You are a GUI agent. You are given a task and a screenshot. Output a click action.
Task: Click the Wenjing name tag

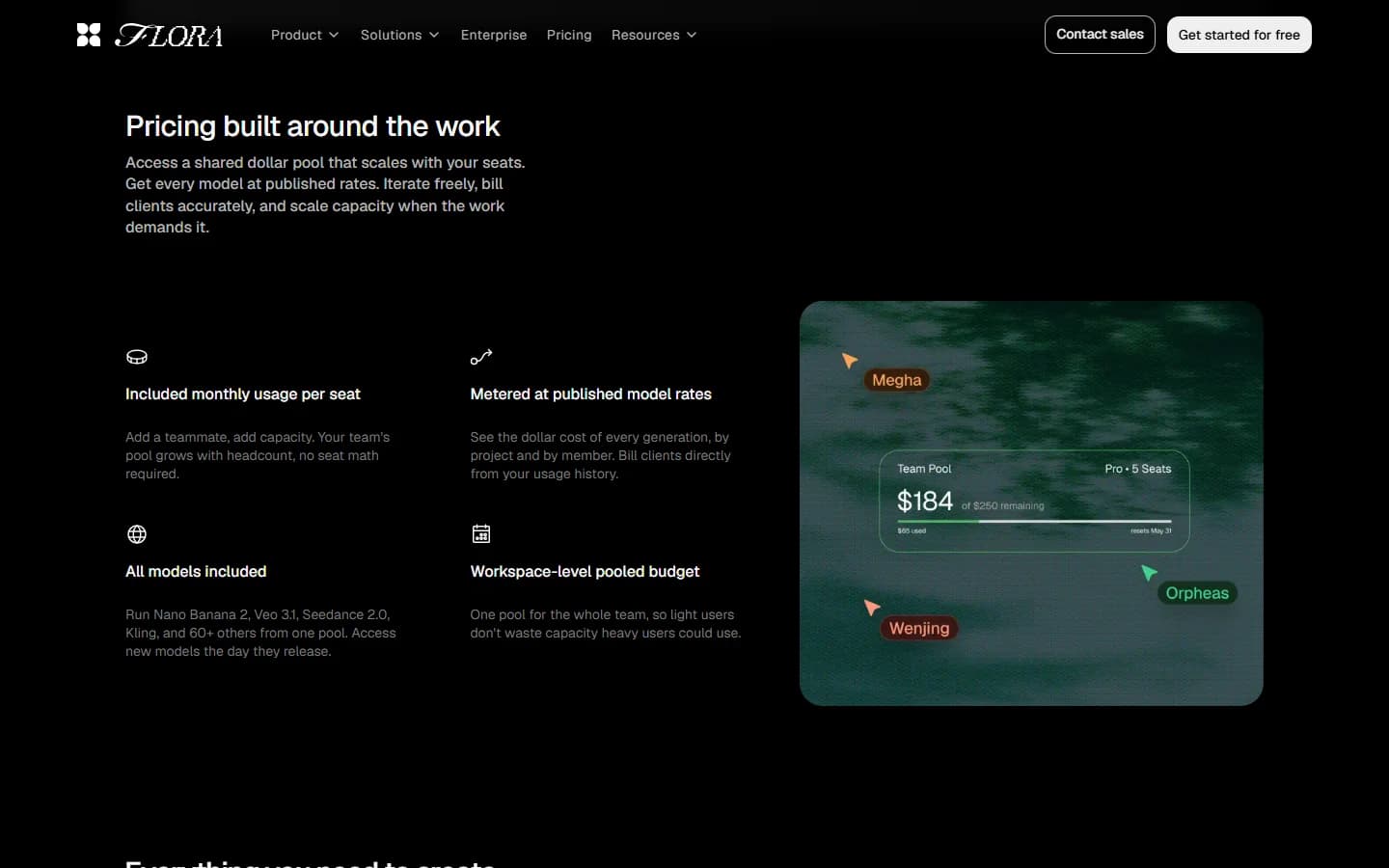[919, 629]
